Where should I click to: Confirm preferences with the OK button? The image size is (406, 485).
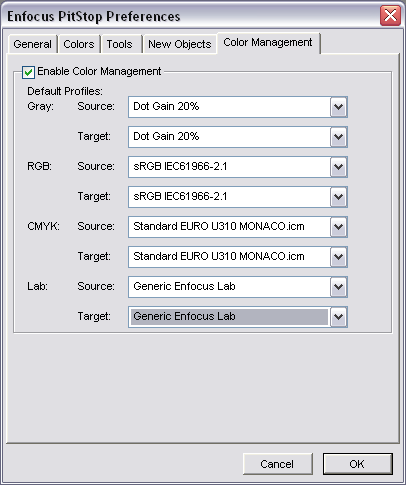click(x=357, y=464)
